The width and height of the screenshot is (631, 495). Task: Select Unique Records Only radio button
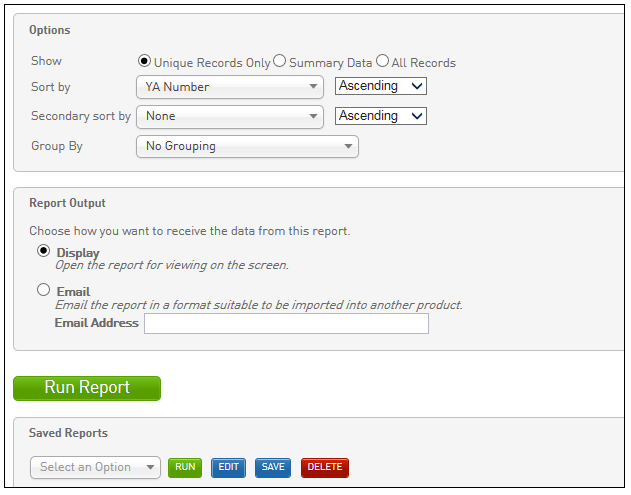click(144, 61)
